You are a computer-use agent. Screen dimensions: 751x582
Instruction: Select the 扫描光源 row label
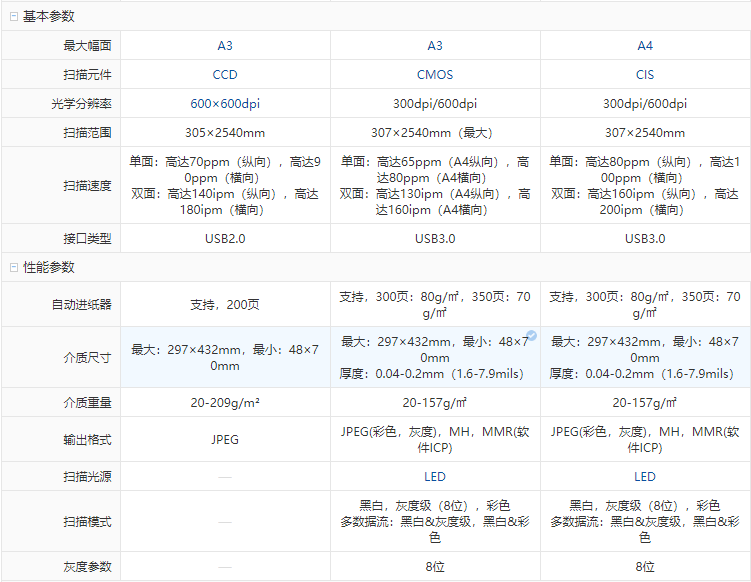click(87, 477)
